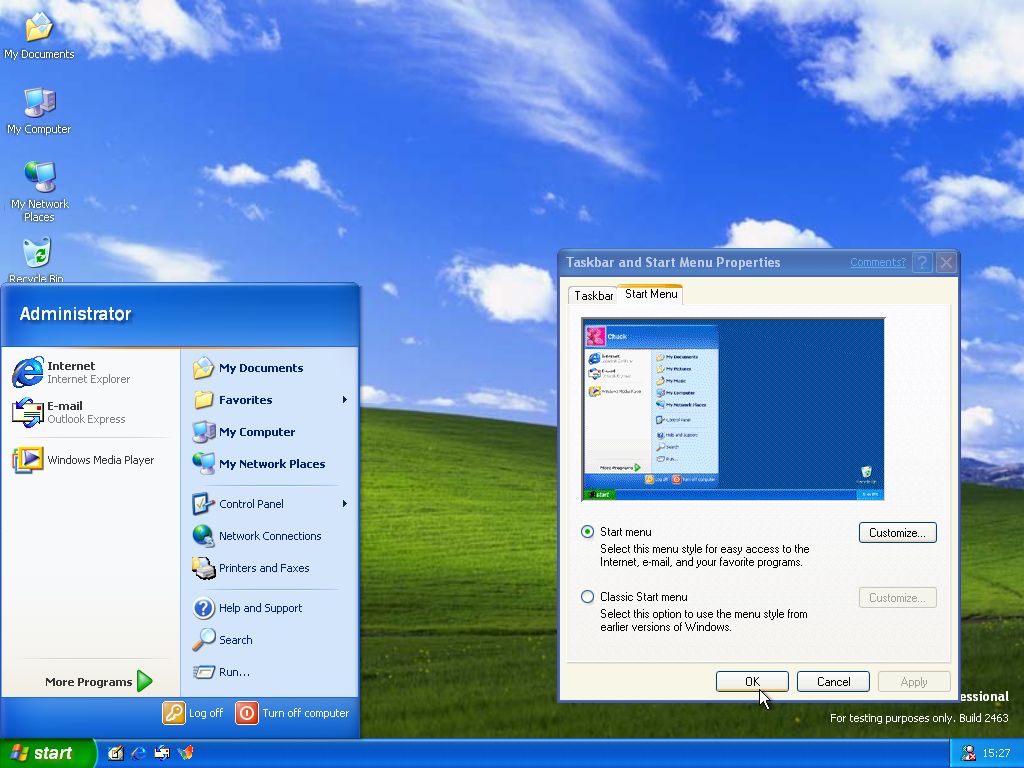This screenshot has width=1024, height=768.
Task: Expand the Favorites submenu arrow
Action: tap(344, 400)
